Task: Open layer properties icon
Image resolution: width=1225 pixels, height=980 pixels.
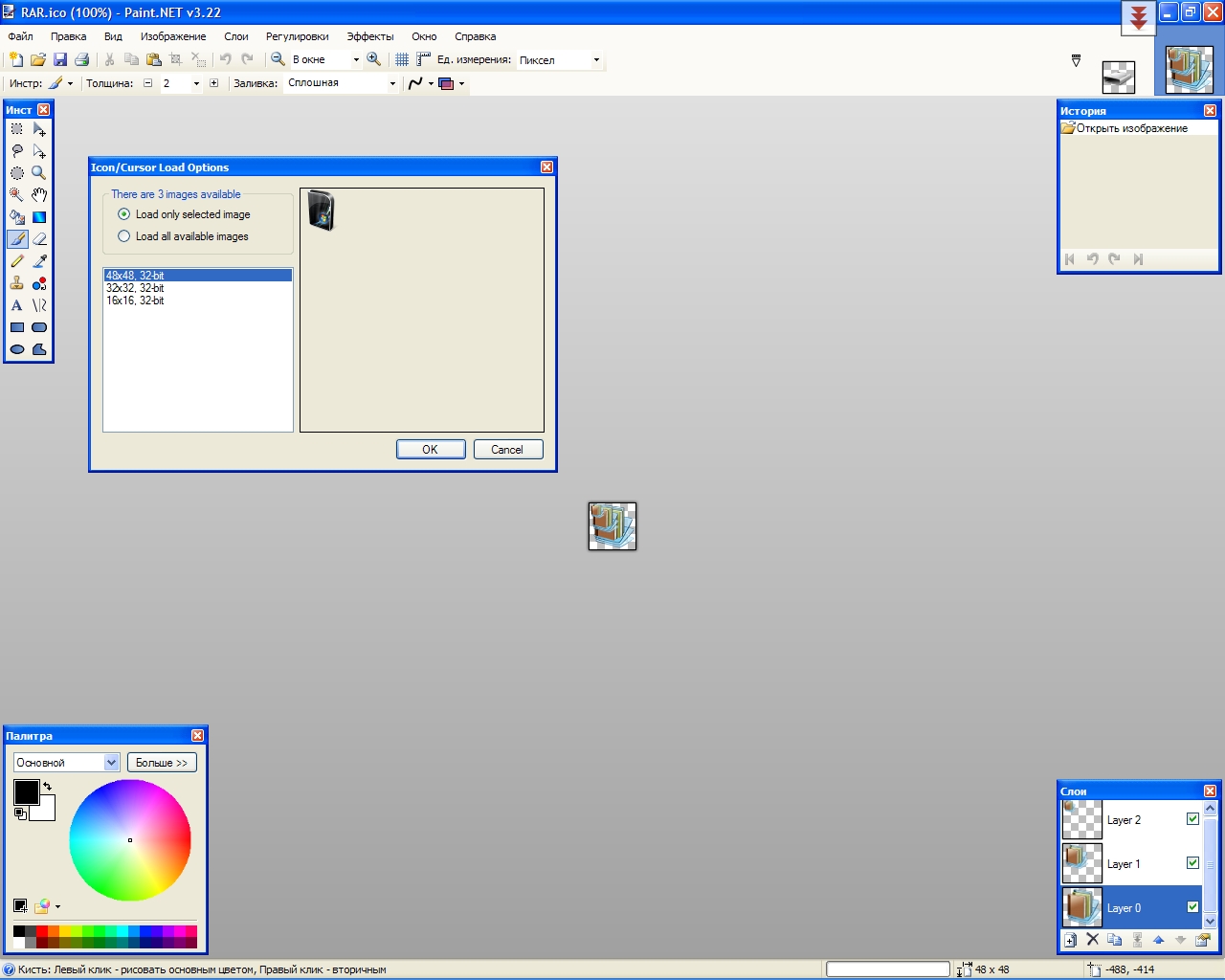Action: click(1203, 940)
